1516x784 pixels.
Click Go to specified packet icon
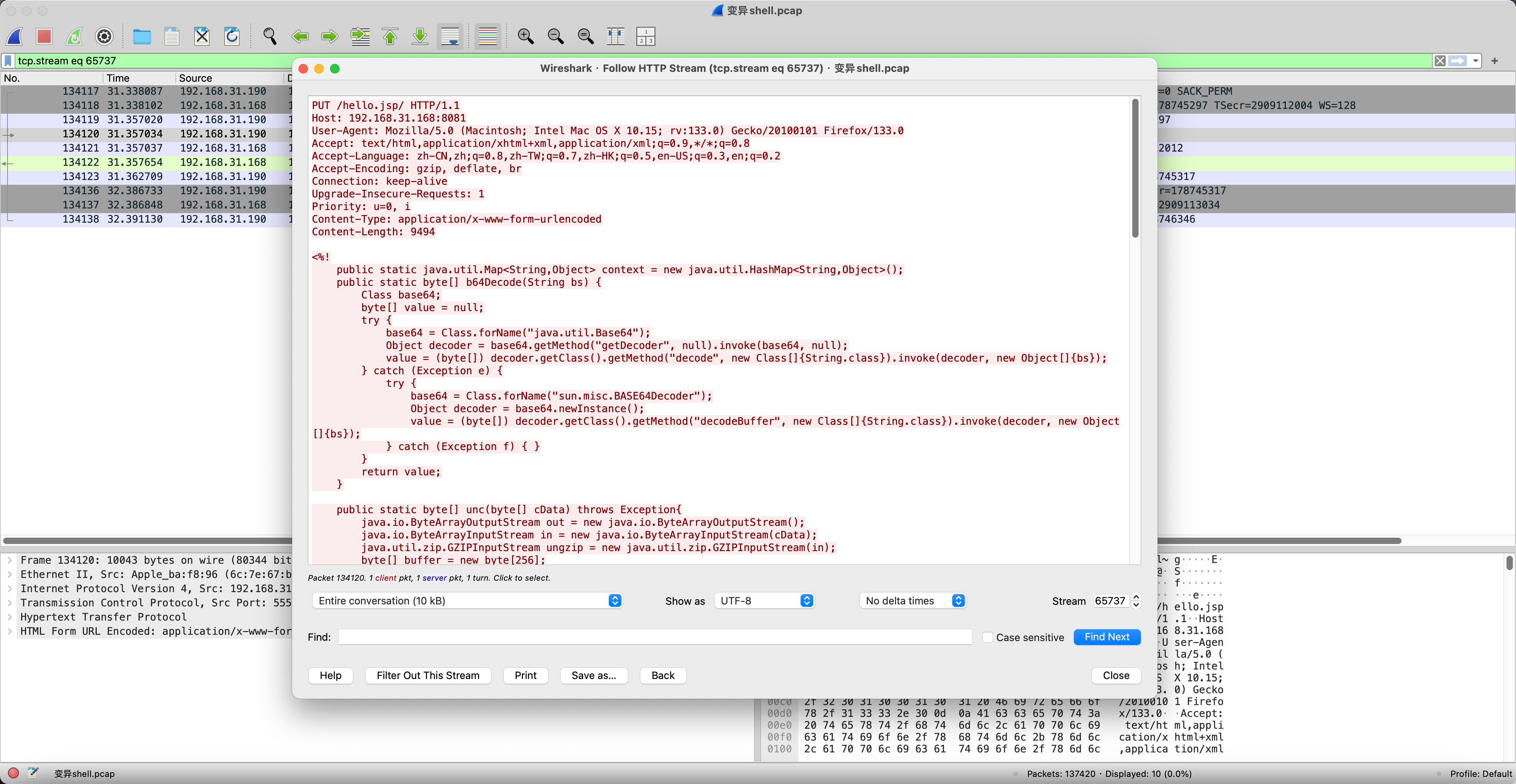pos(360,36)
